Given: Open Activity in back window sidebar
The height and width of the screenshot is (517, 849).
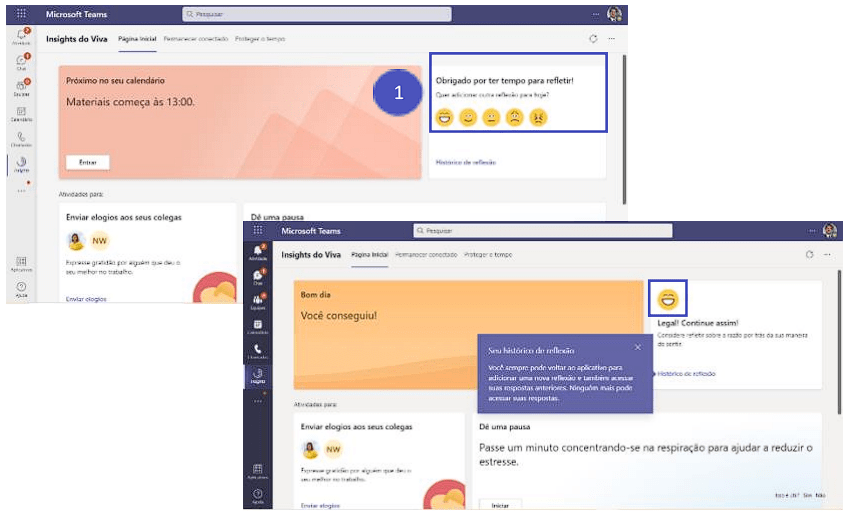Looking at the screenshot, I should click(22, 36).
